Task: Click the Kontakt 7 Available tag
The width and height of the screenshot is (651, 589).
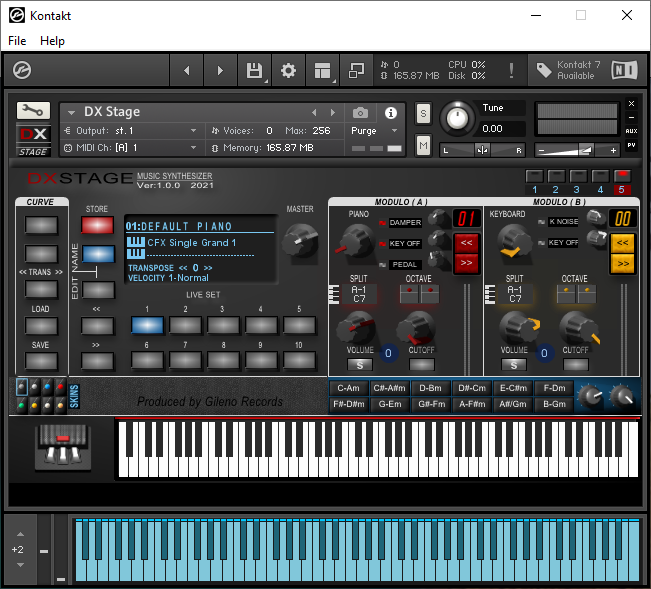Action: pyautogui.click(x=568, y=70)
